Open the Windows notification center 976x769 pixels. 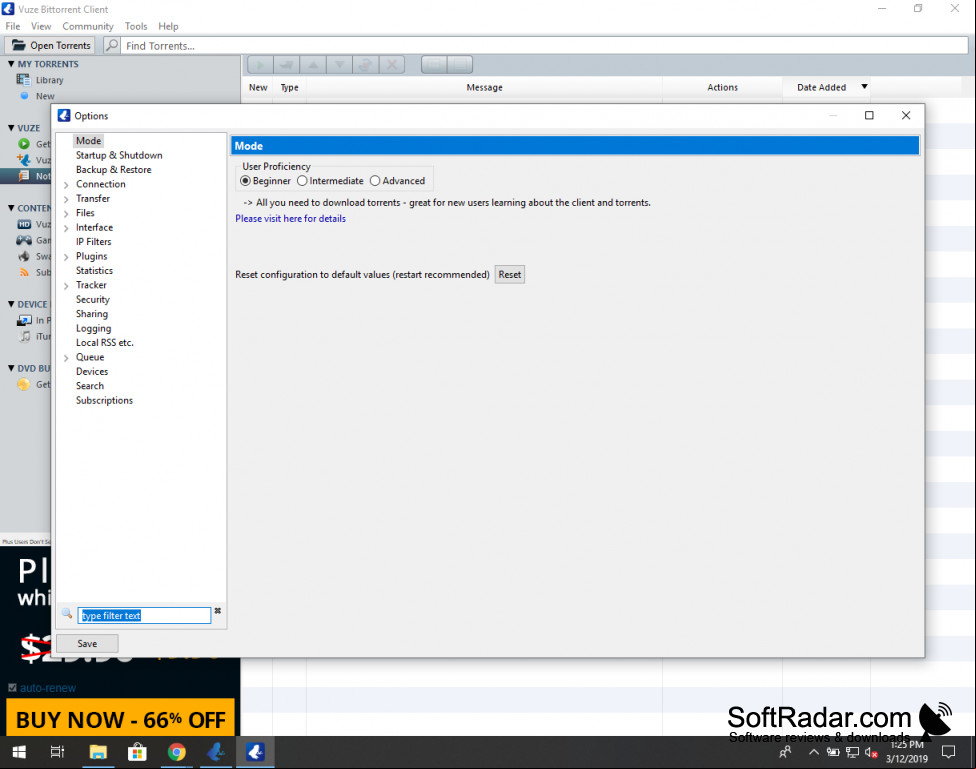[949, 752]
